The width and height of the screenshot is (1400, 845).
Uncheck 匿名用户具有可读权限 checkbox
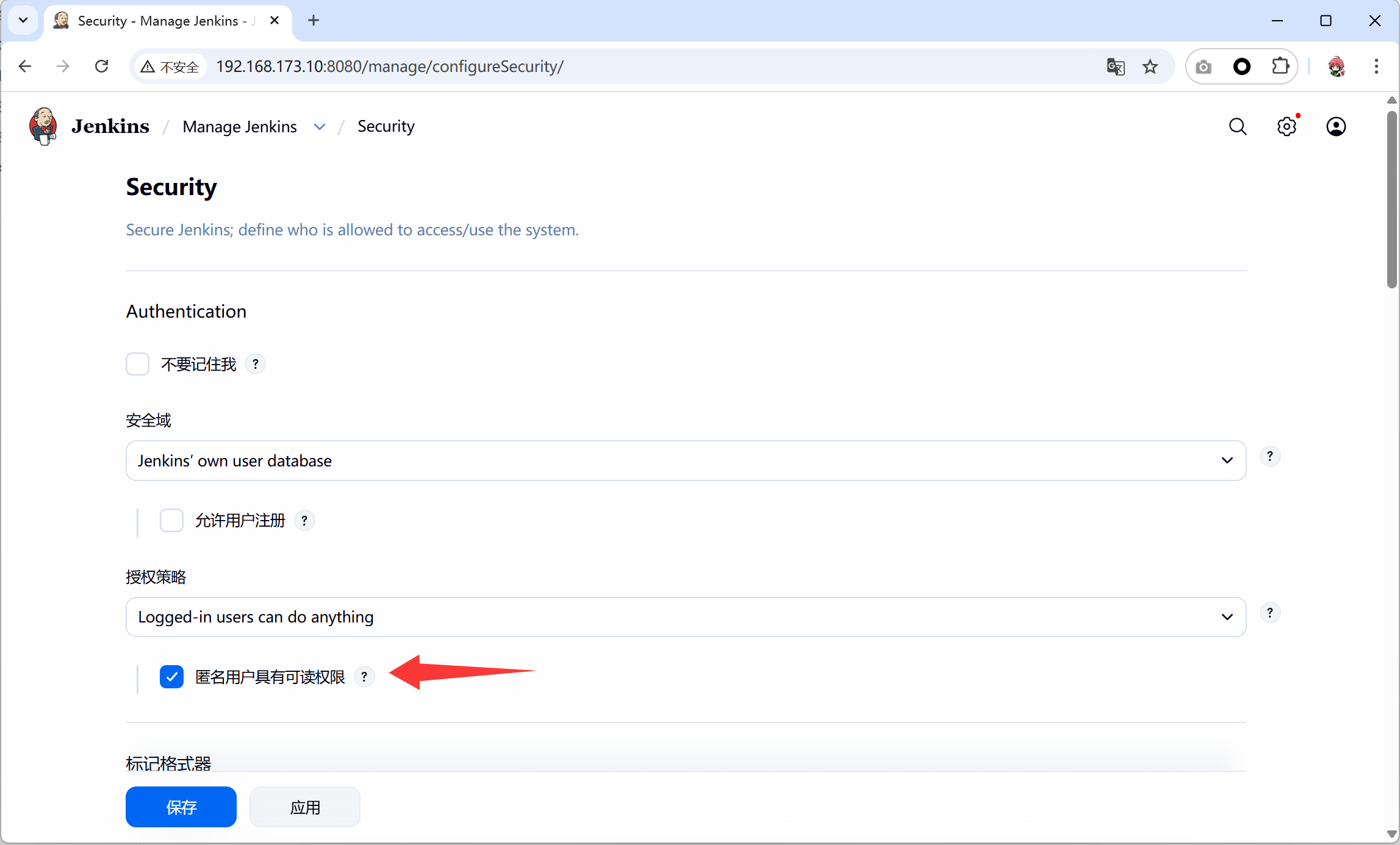tap(171, 677)
